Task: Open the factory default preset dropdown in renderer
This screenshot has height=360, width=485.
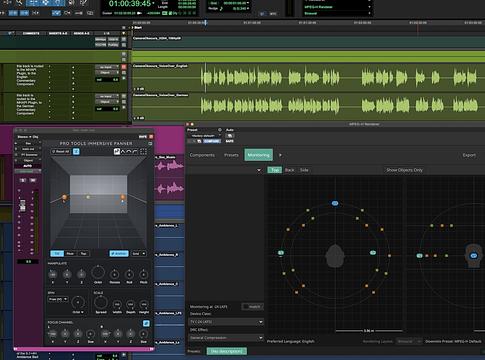Action: (204, 136)
